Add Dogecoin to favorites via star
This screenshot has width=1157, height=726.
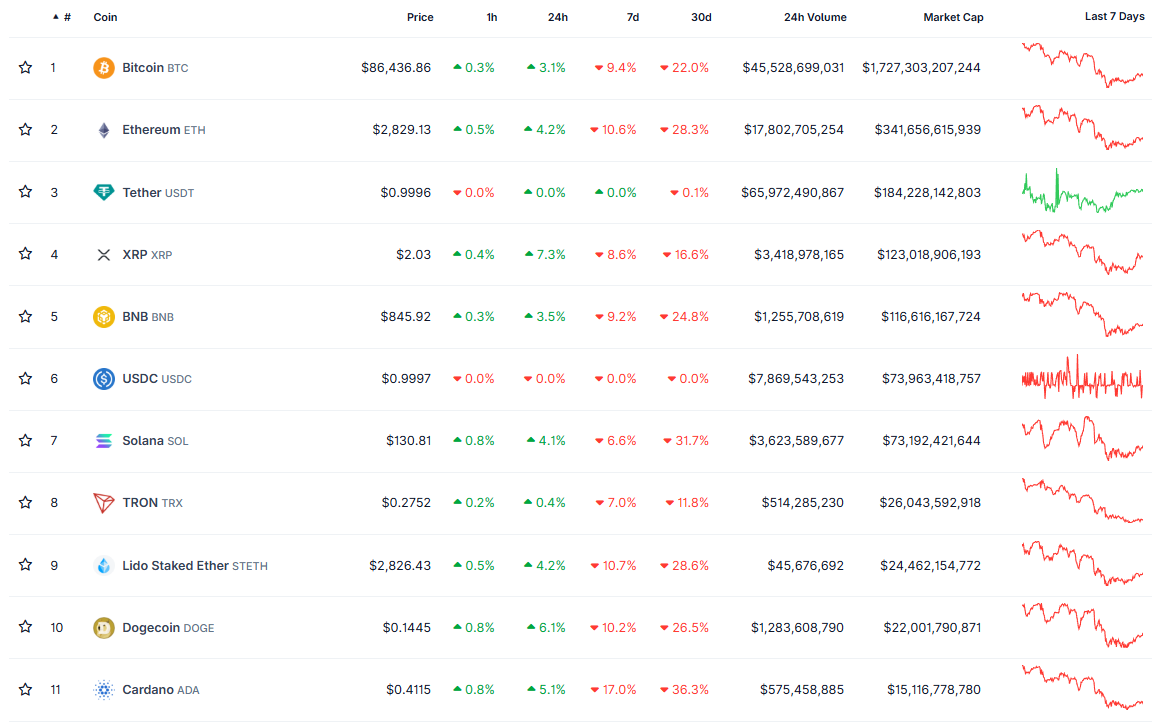(x=25, y=627)
